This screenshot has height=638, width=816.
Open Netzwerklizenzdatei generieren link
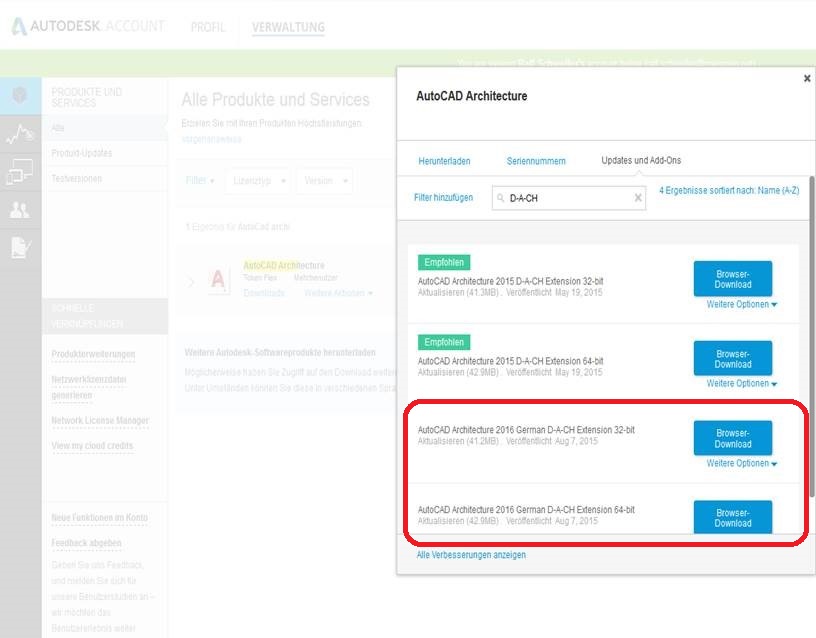coord(88,387)
